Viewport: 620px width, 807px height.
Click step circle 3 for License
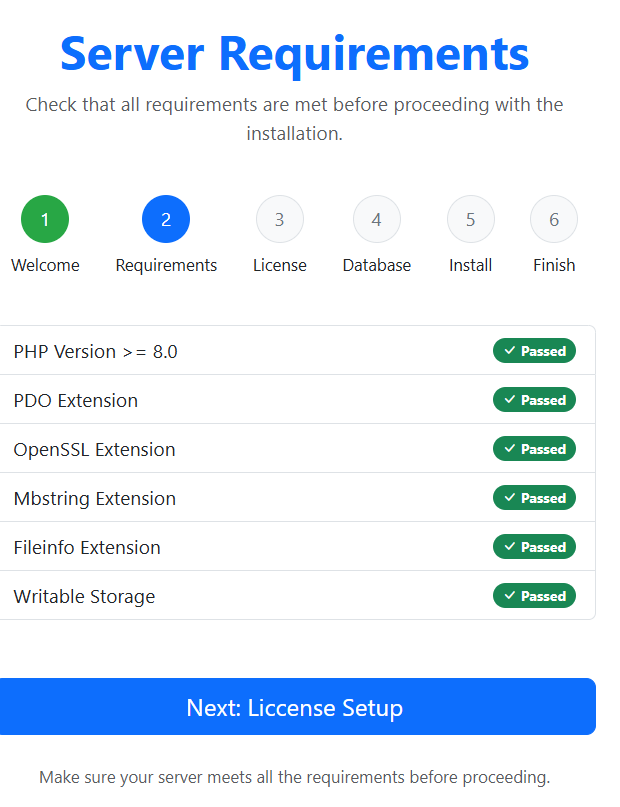pos(280,218)
